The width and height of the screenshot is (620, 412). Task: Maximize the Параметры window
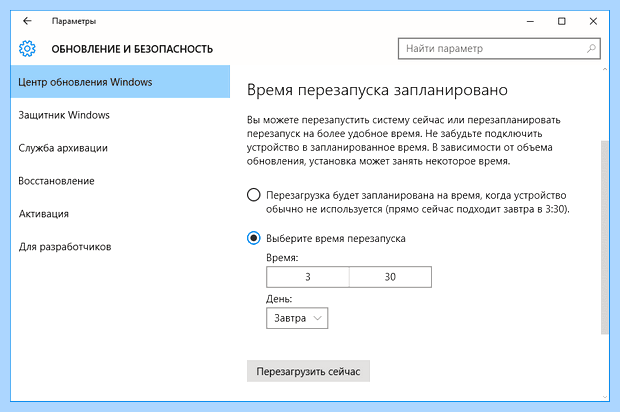(x=561, y=21)
